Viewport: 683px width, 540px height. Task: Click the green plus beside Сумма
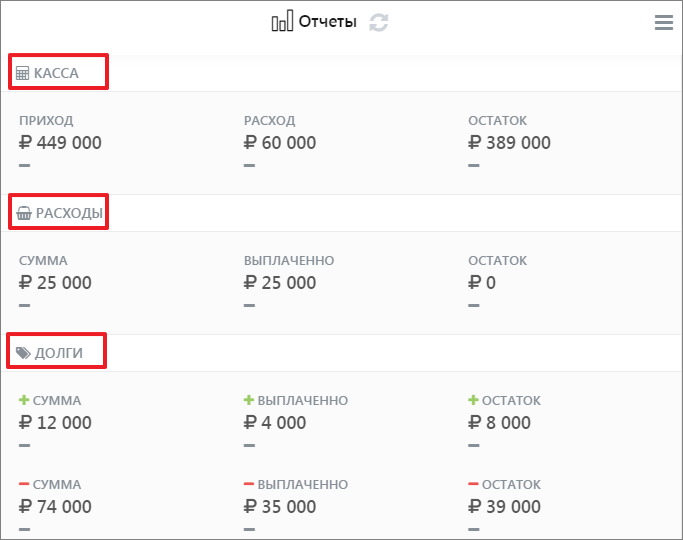[x=24, y=400]
